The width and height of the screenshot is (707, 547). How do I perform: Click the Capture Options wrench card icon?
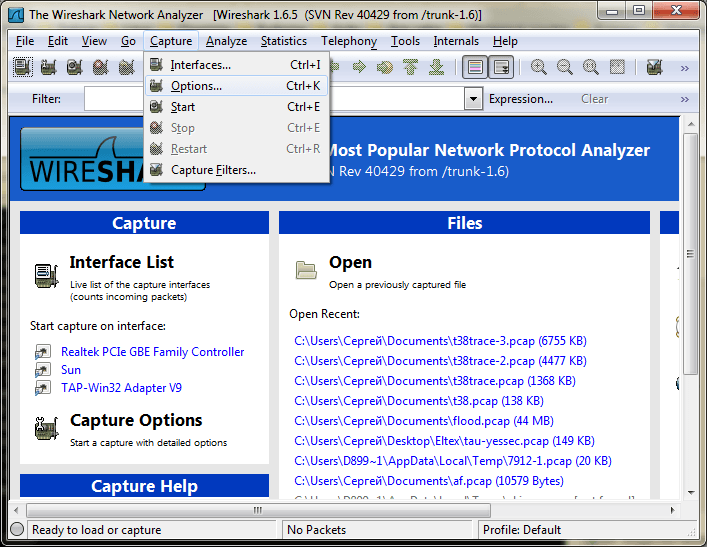pyautogui.click(x=46, y=428)
